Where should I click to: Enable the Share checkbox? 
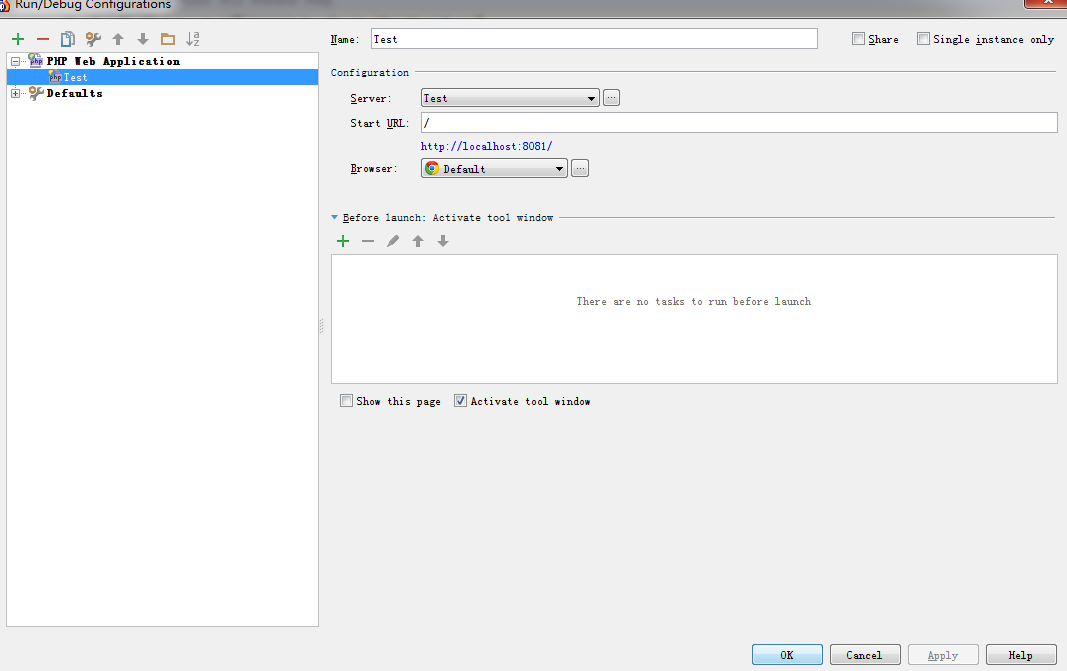tap(858, 39)
